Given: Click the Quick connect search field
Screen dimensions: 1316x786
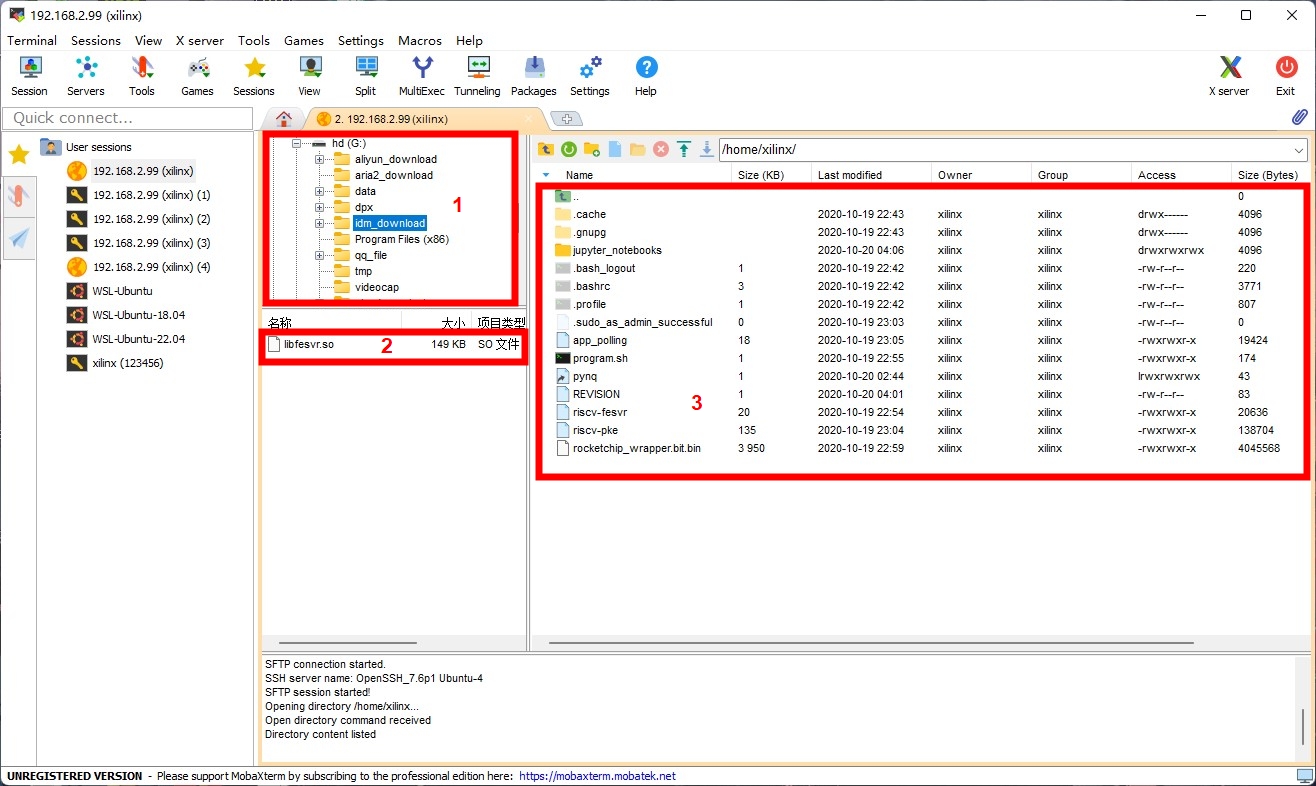Looking at the screenshot, I should 128,118.
